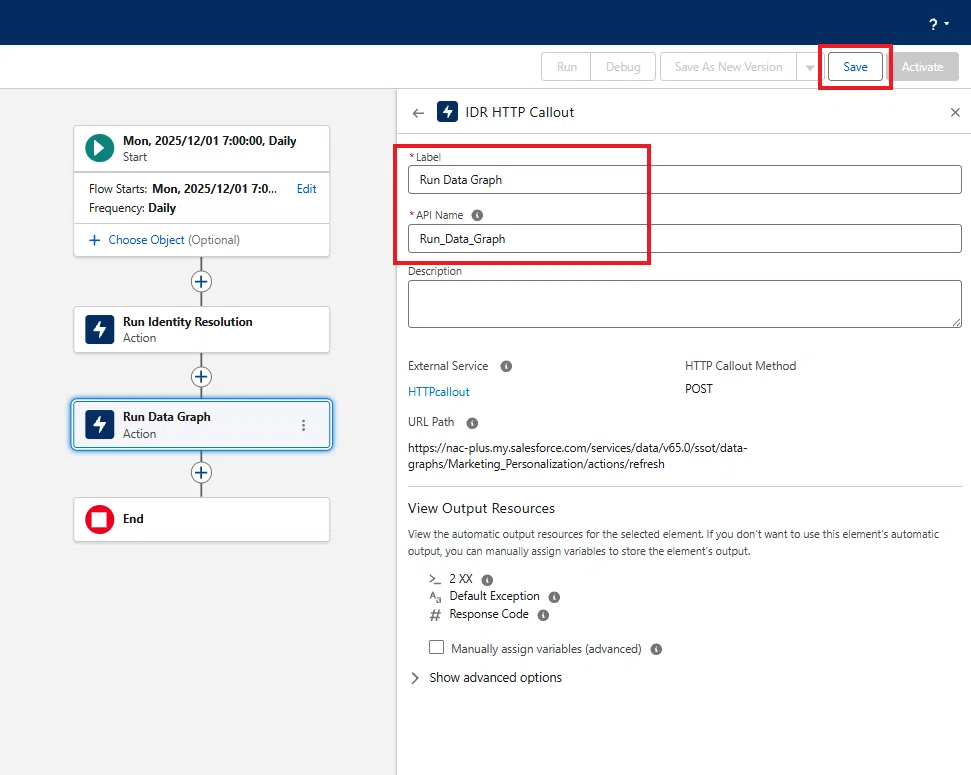
Task: Save the flow
Action: point(855,67)
